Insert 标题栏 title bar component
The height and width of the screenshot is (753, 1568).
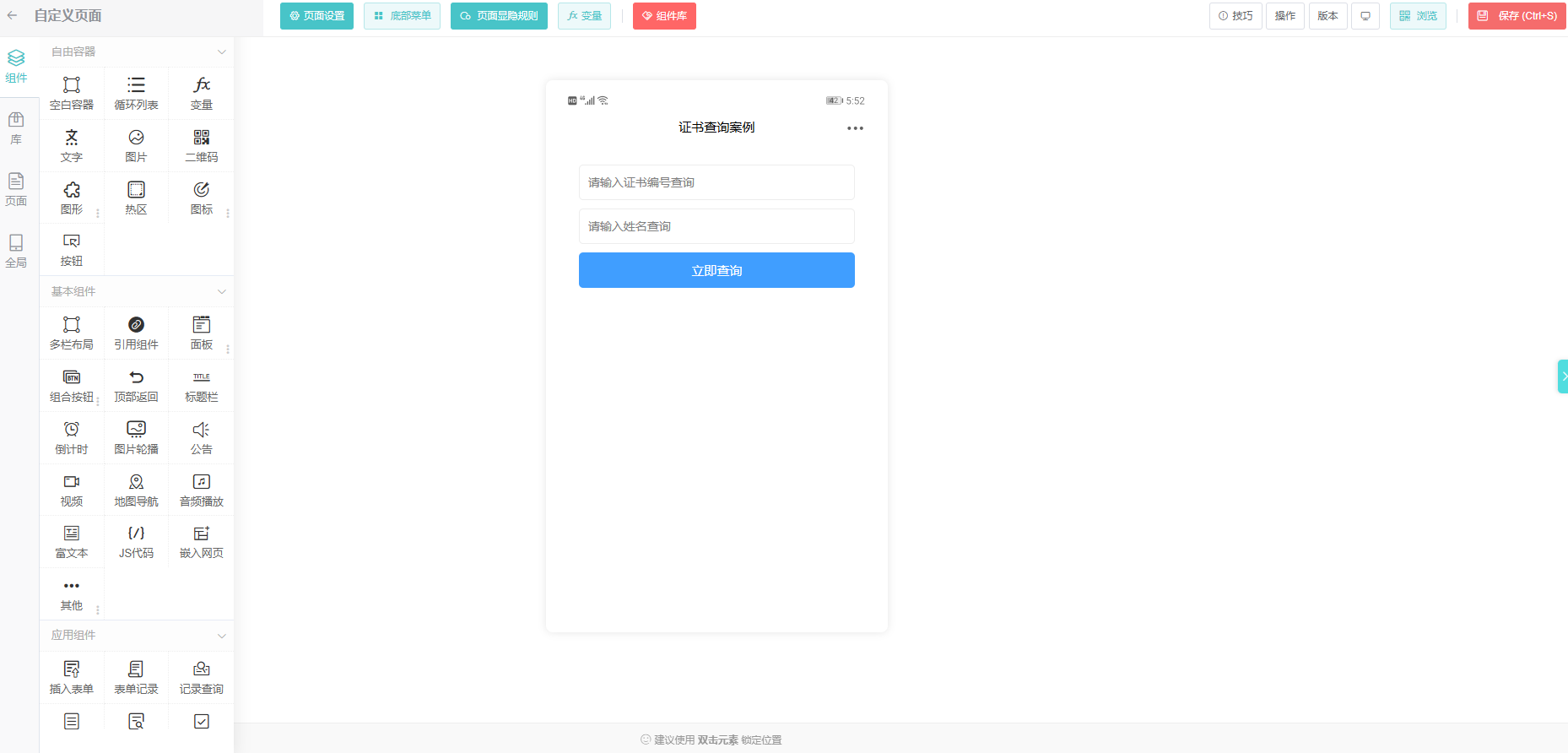point(201,386)
